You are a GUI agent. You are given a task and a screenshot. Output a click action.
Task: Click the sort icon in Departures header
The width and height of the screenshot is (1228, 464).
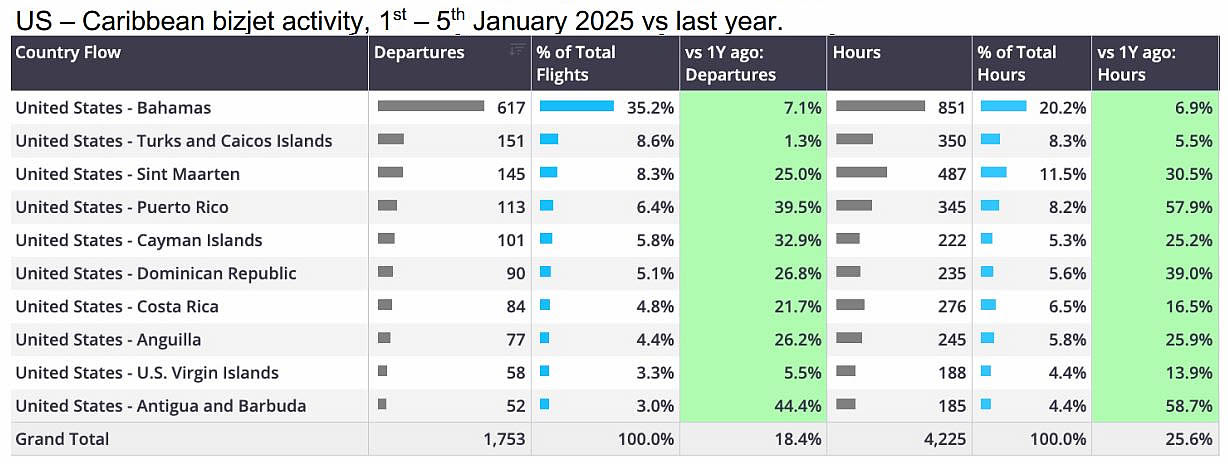517,50
